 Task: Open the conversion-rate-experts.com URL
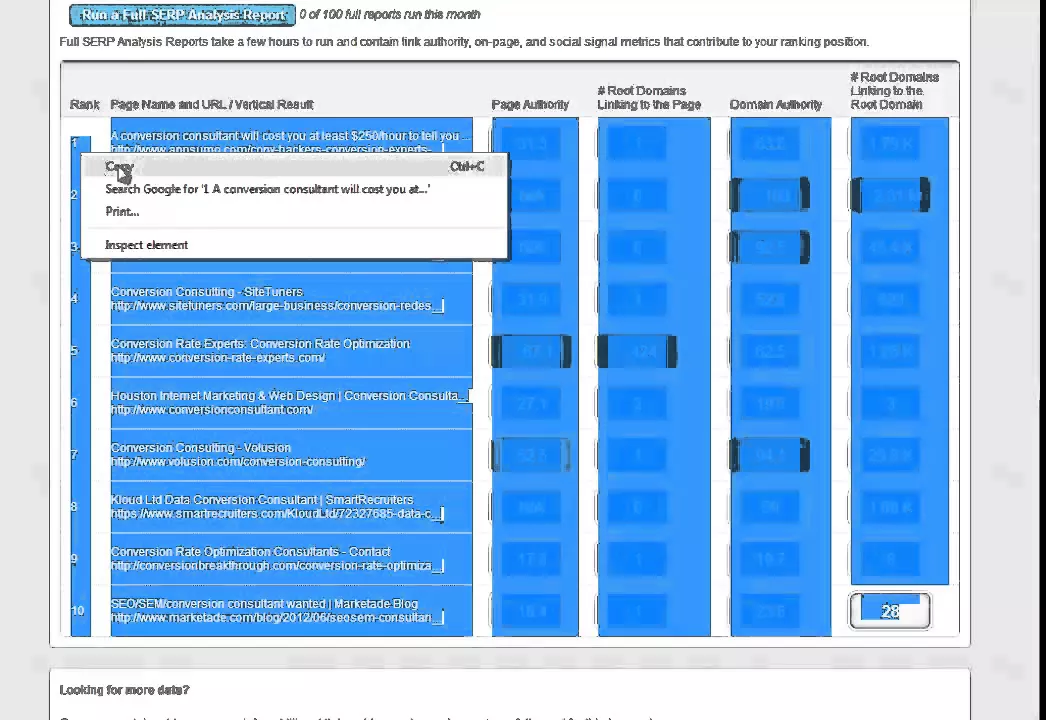(218, 358)
